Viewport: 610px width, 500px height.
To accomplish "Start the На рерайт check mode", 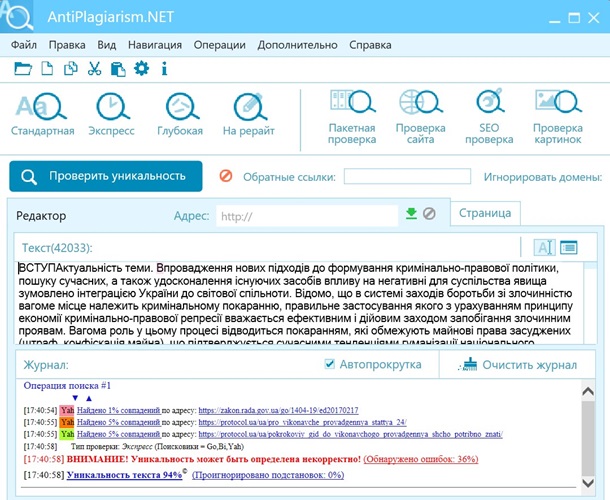I will [x=249, y=114].
